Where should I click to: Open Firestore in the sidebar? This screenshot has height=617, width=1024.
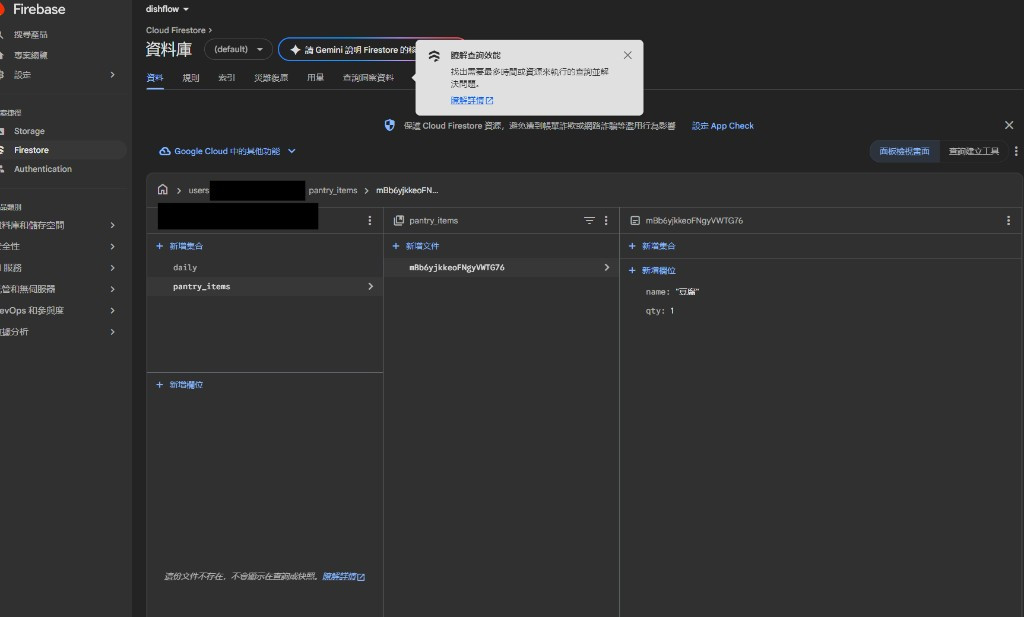click(x=31, y=150)
